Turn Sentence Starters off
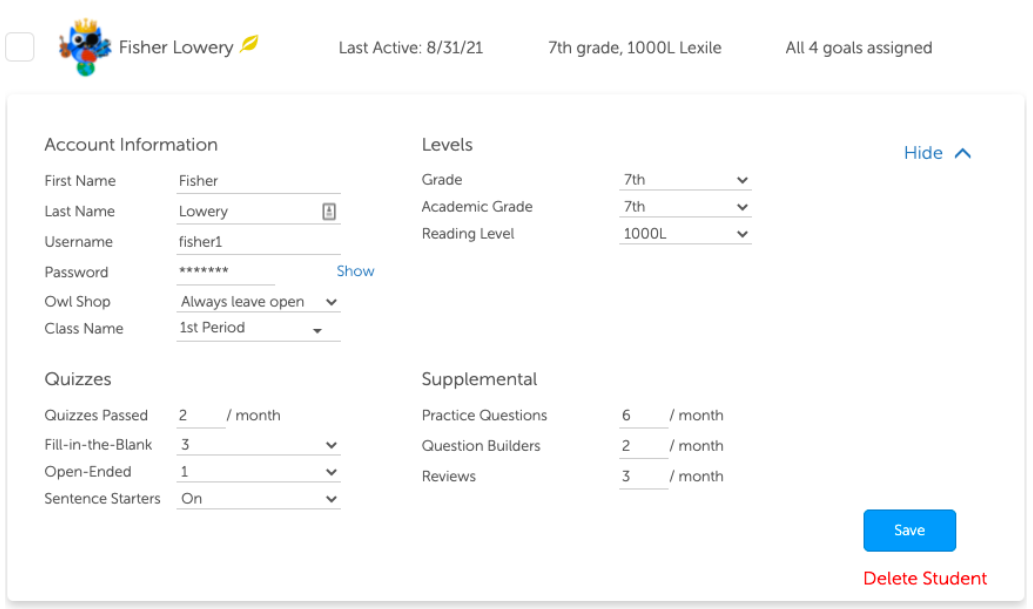Screen dimensions: 1033x609 (x=331, y=497)
